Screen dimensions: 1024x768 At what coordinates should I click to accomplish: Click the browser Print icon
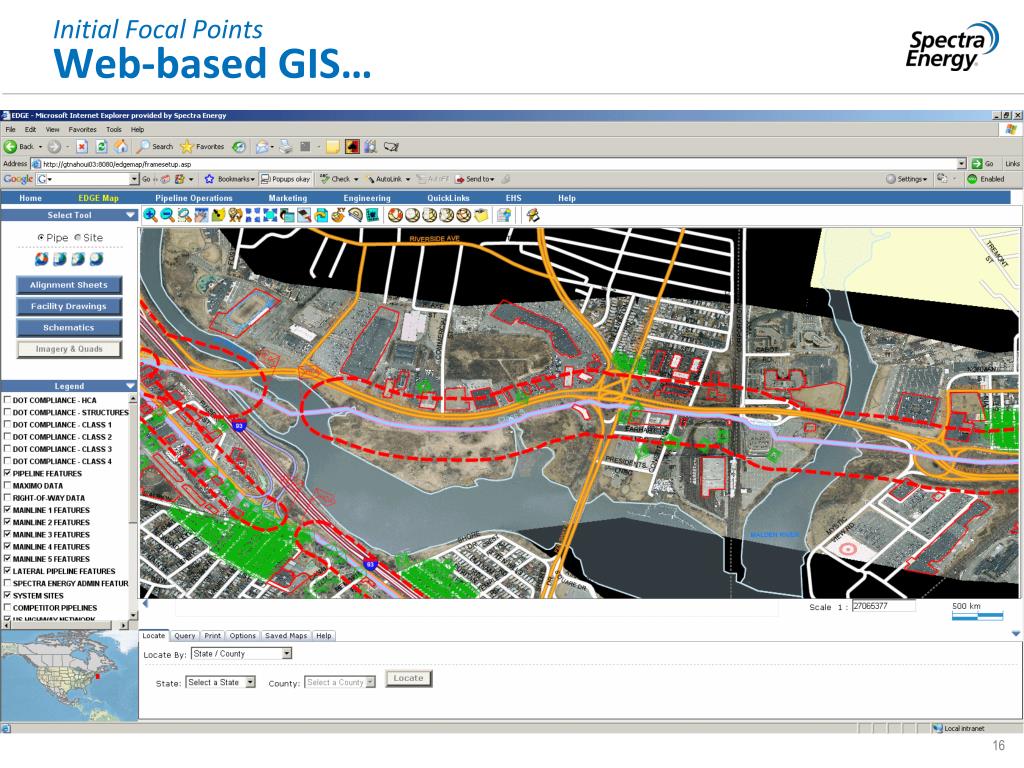(285, 146)
